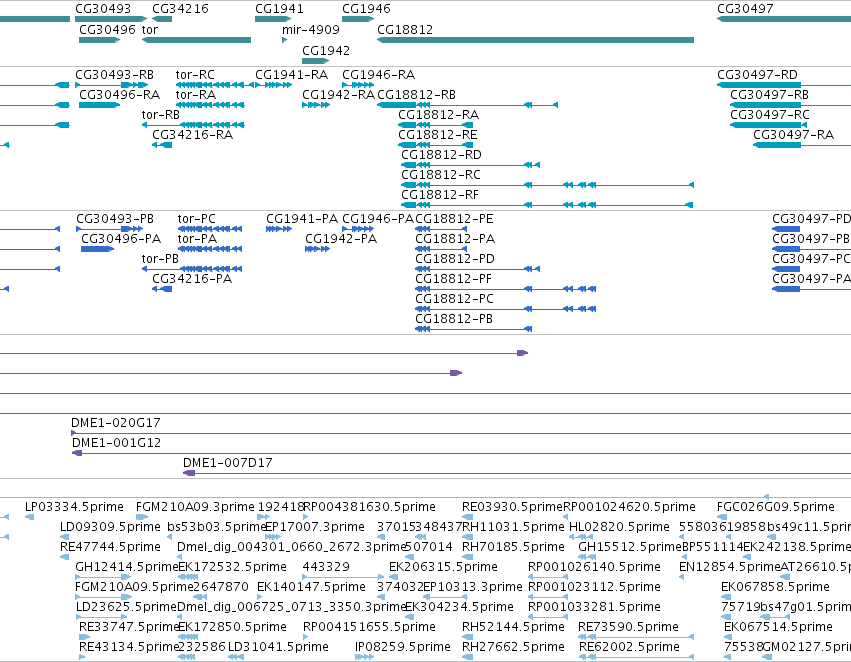Open EST RE03930.5prime
The height and width of the screenshot is (662, 851).
pyautogui.click(x=512, y=507)
